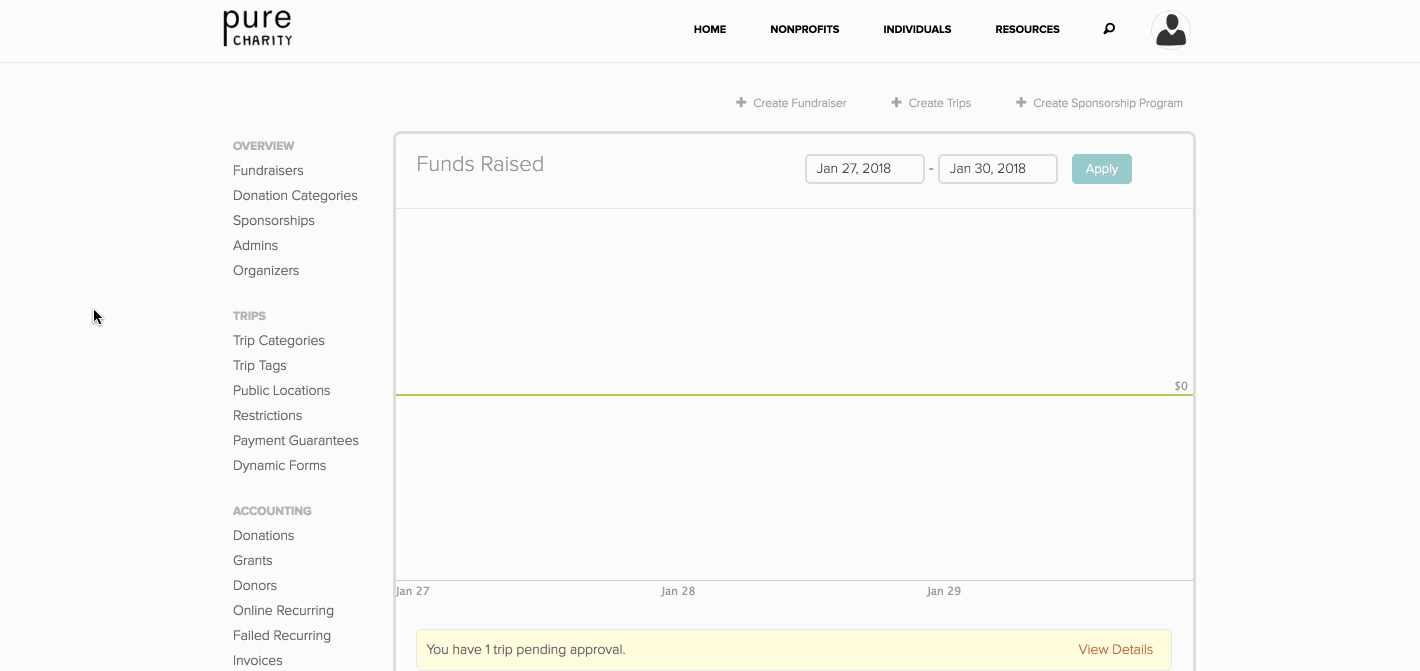Open the NONPROFITS menu
The height and width of the screenshot is (671, 1420).
tap(805, 29)
